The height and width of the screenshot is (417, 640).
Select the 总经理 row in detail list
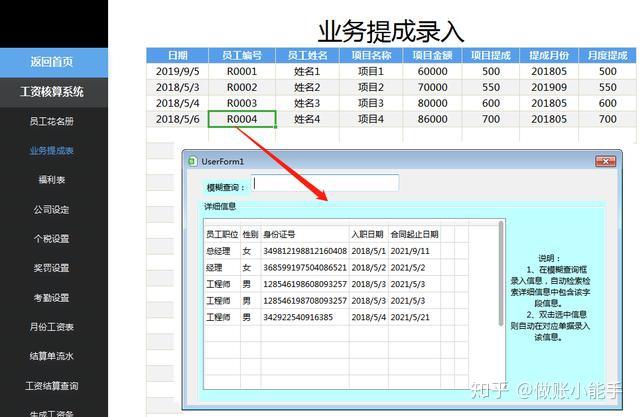[x=336, y=251]
